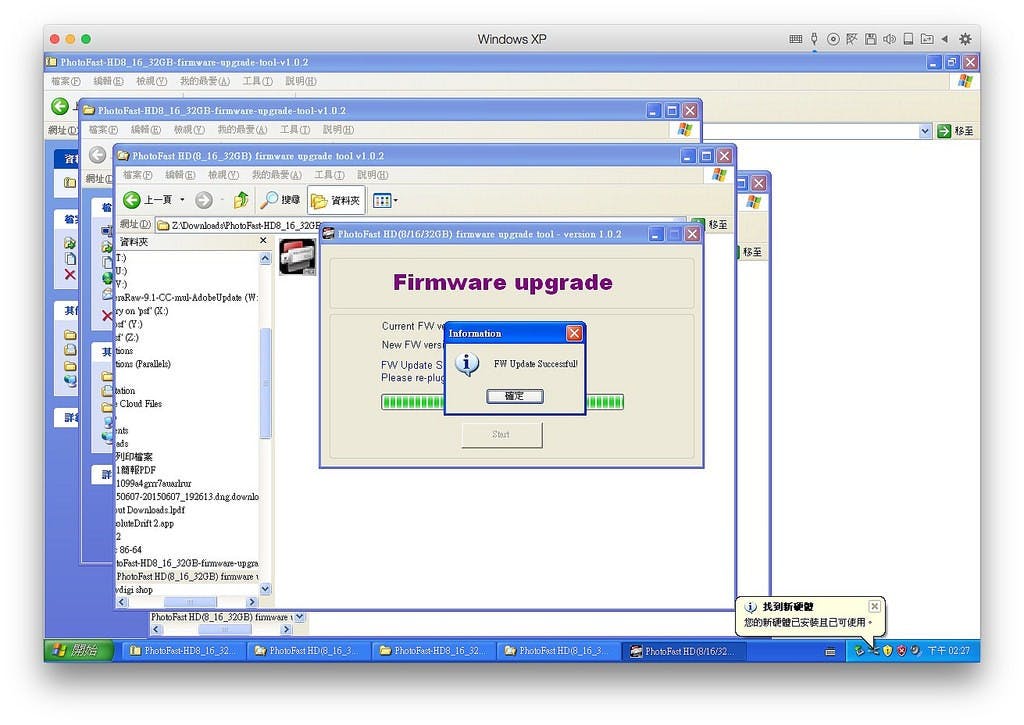
Task: Select '1簡報PDF' in folder tree
Action: pyautogui.click(x=136, y=470)
